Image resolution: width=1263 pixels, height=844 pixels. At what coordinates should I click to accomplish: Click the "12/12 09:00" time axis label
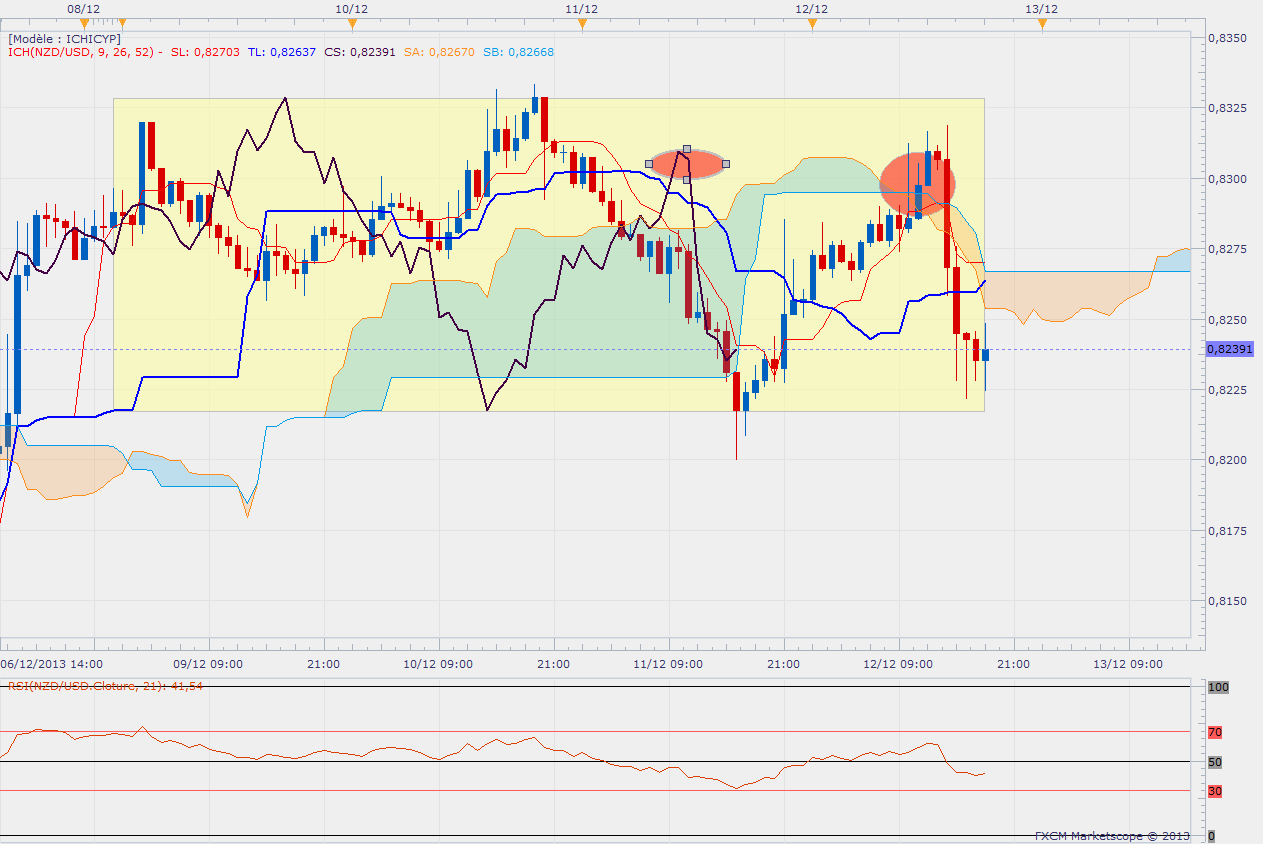(x=898, y=663)
